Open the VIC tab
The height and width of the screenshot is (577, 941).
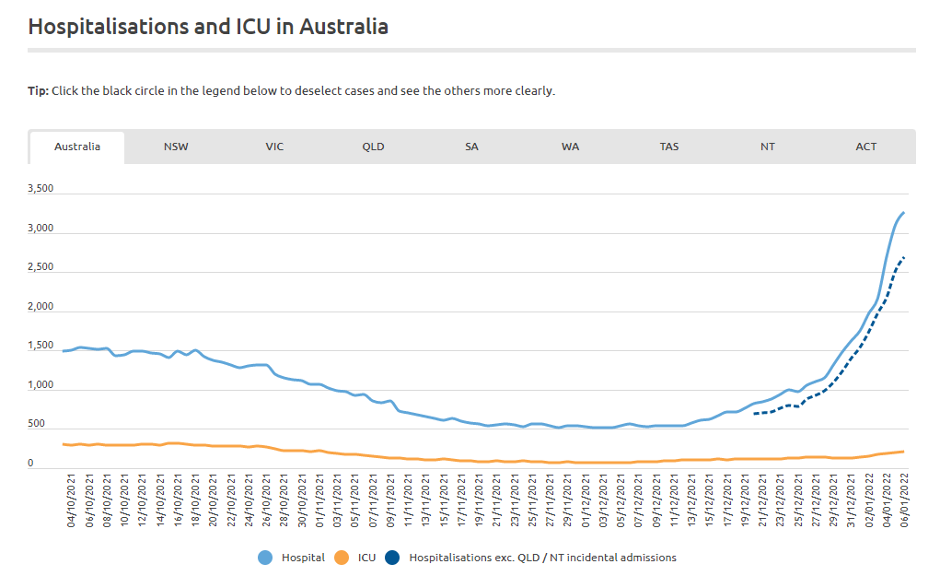tap(274, 147)
